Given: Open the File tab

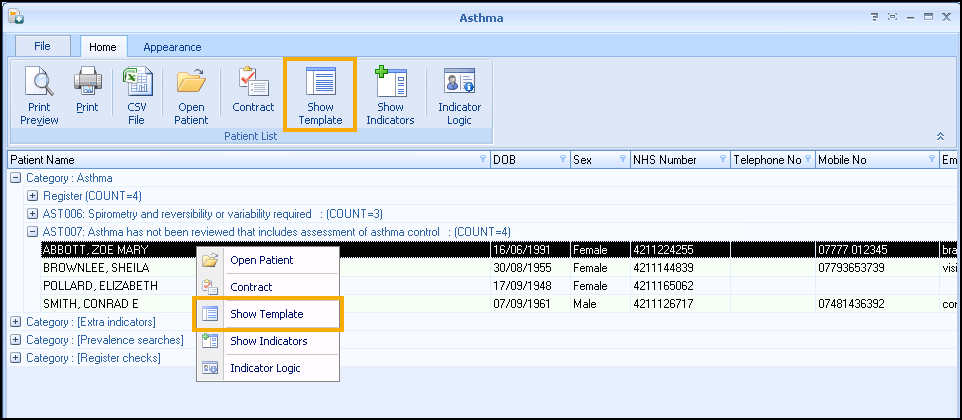Looking at the screenshot, I should pos(42,46).
